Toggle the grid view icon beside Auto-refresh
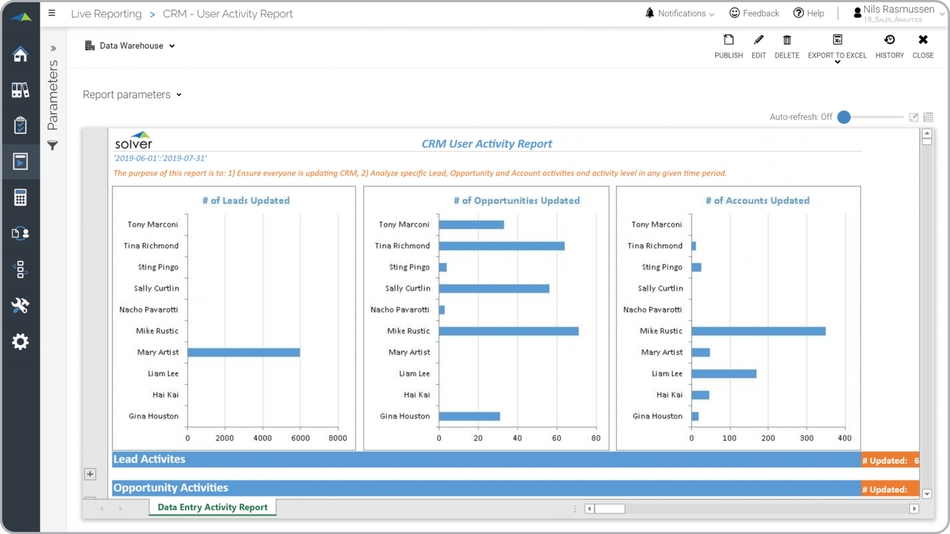The image size is (950, 534). [928, 117]
